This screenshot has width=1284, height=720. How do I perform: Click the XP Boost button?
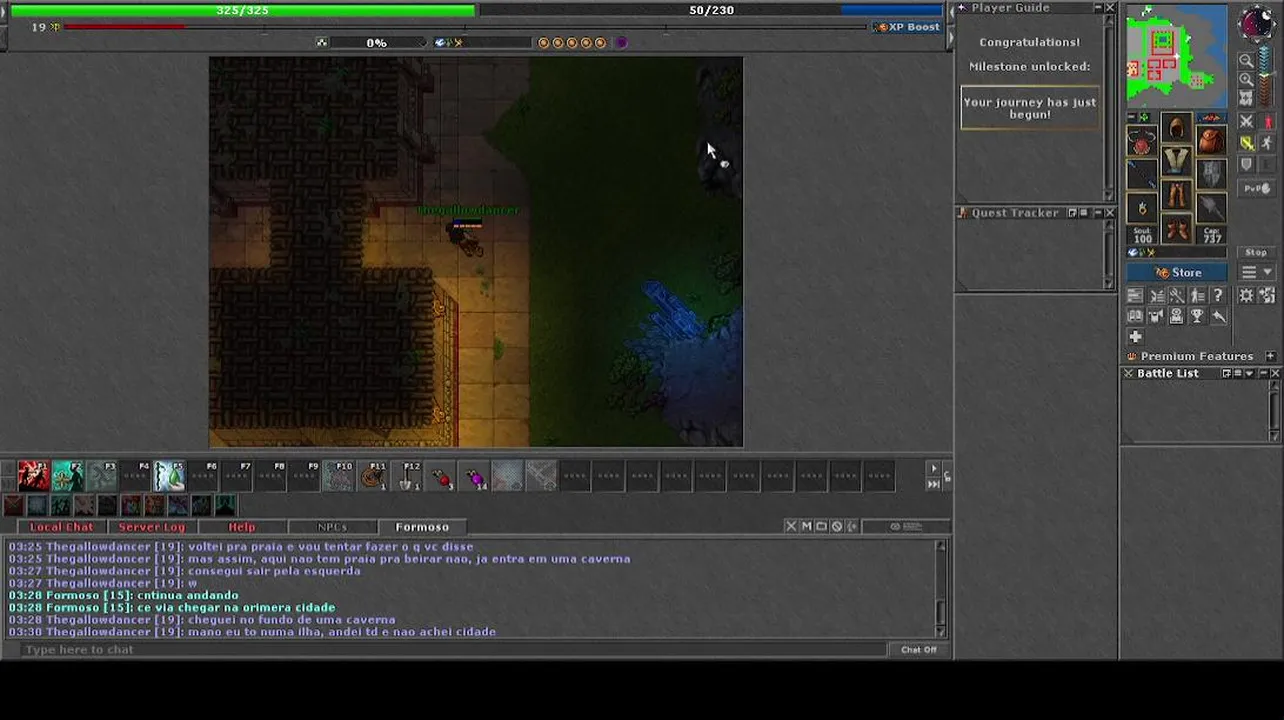tap(907, 27)
